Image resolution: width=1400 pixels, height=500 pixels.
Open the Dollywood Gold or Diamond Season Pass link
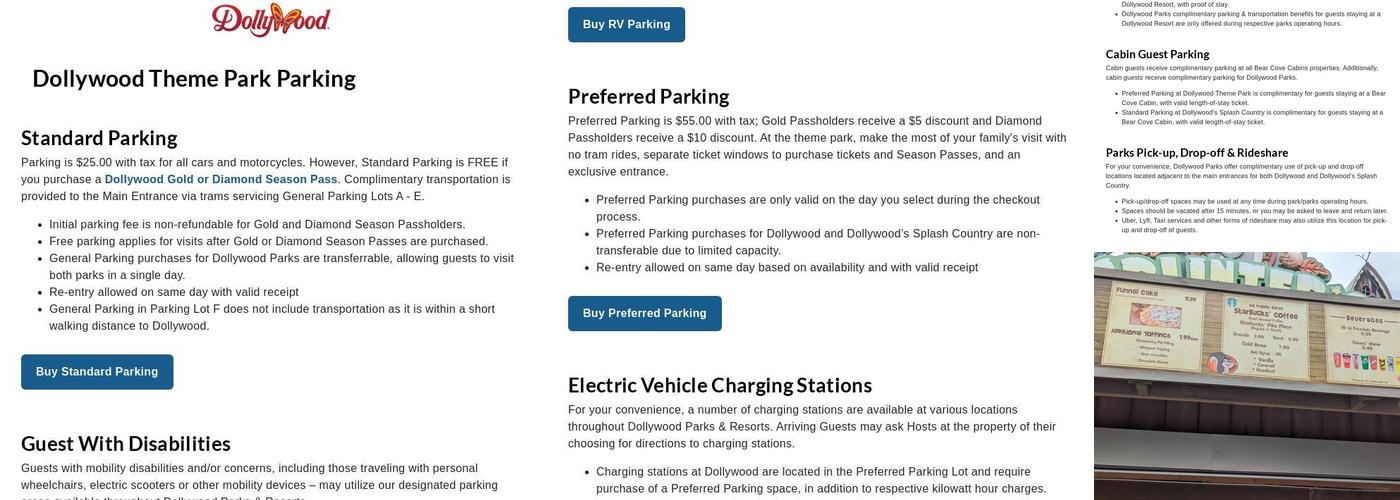(221, 180)
